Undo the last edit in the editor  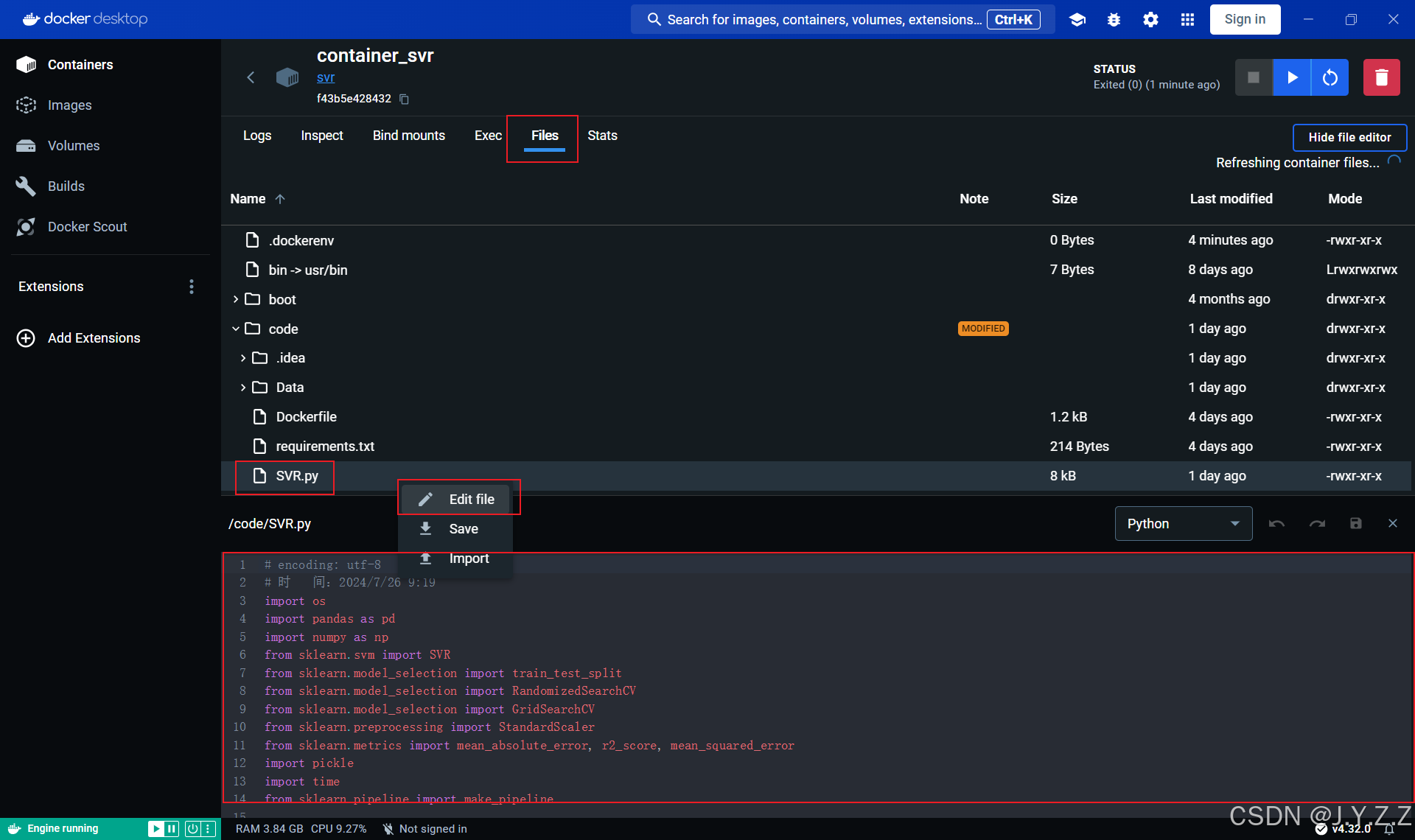point(1276,523)
